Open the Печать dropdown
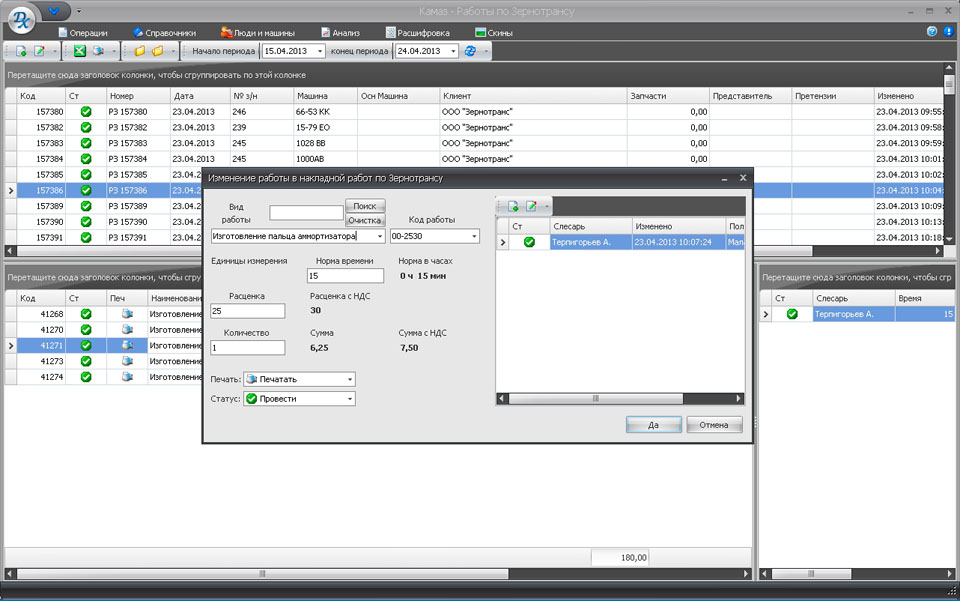The height and width of the screenshot is (601, 960). tap(350, 379)
